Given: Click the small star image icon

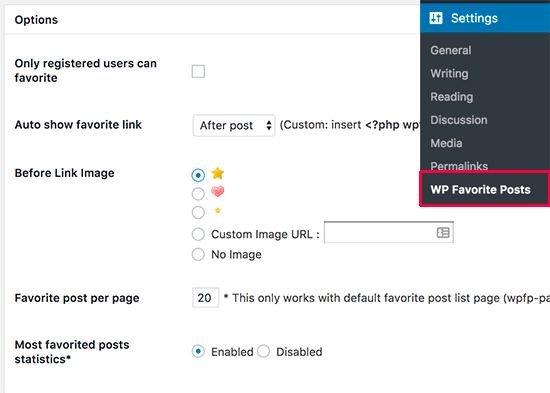Looking at the screenshot, I should pos(217,210).
